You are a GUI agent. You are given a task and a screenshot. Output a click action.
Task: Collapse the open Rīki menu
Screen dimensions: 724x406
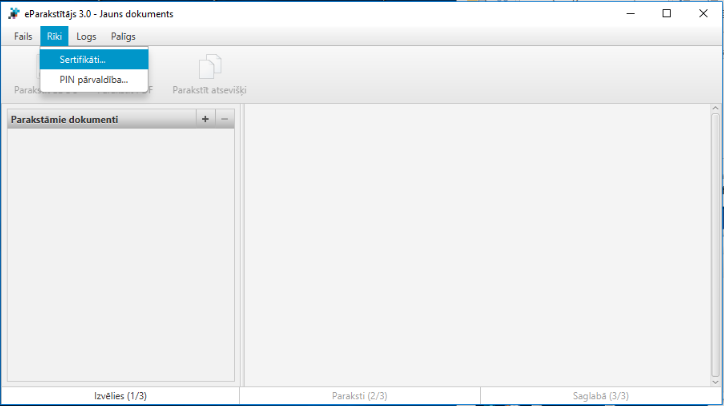(54, 36)
